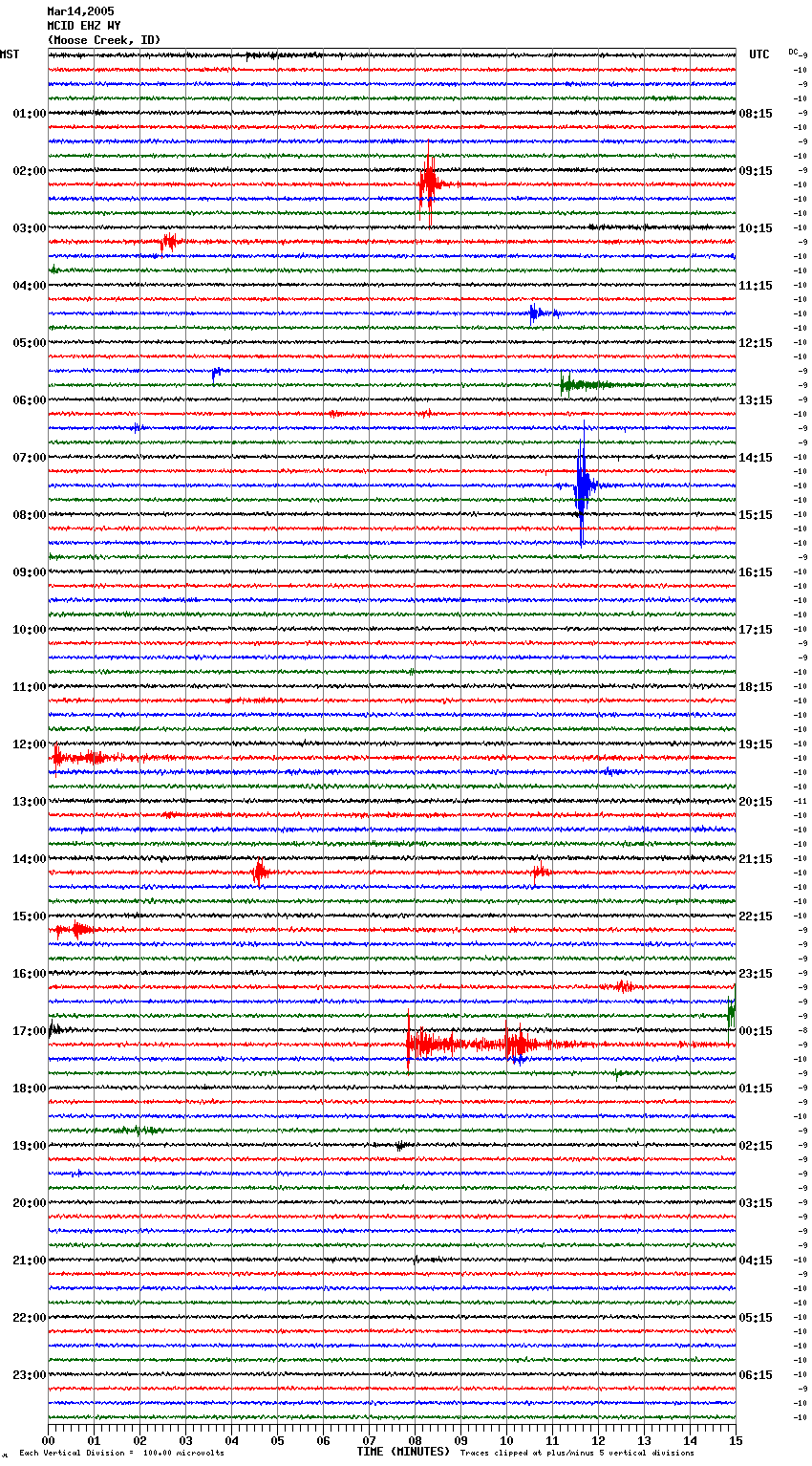The height and width of the screenshot is (1466, 812).
Task: Click the 02:15 UTC time label
Action: coord(756,1146)
